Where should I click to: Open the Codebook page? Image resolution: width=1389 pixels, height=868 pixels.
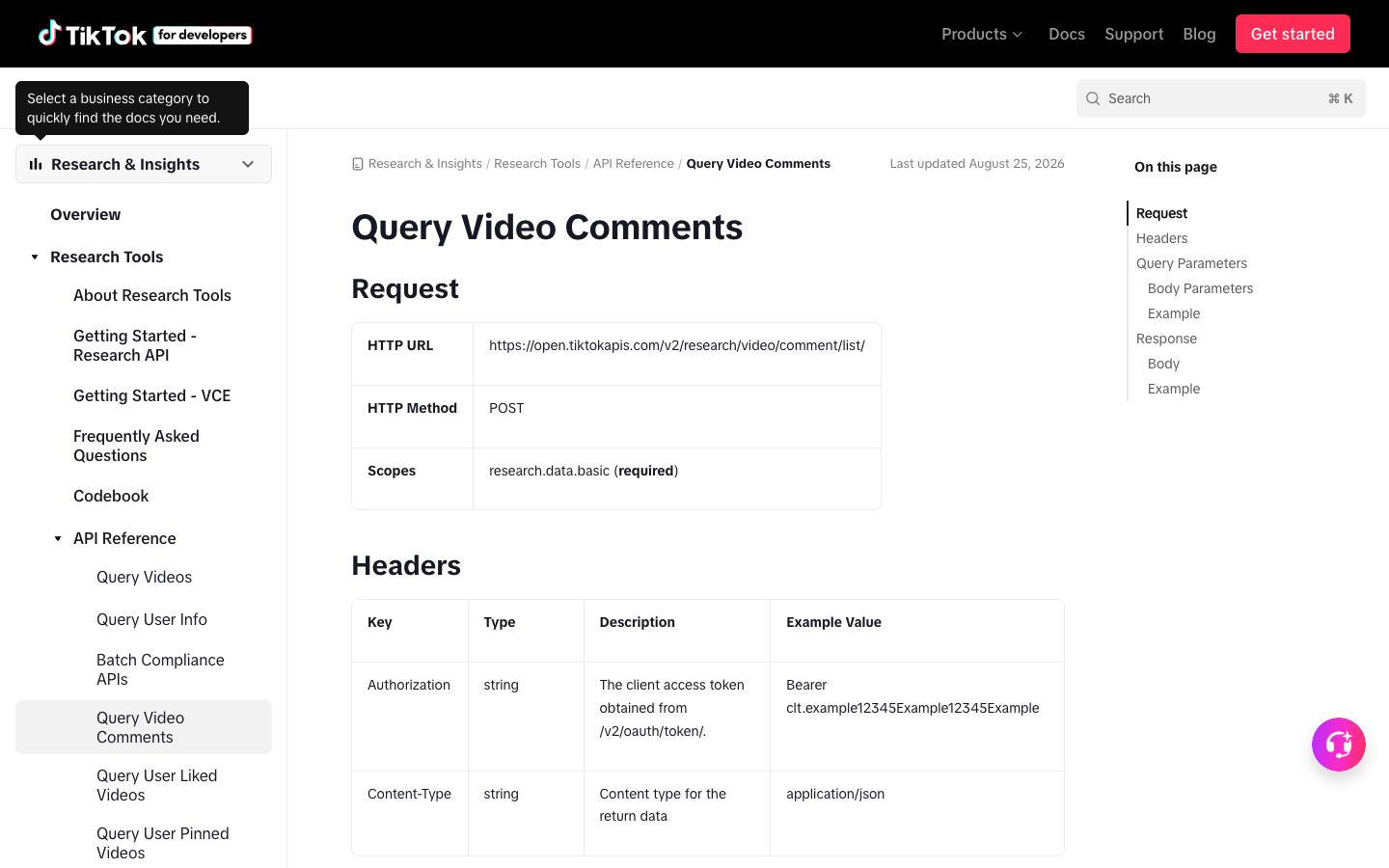111,496
